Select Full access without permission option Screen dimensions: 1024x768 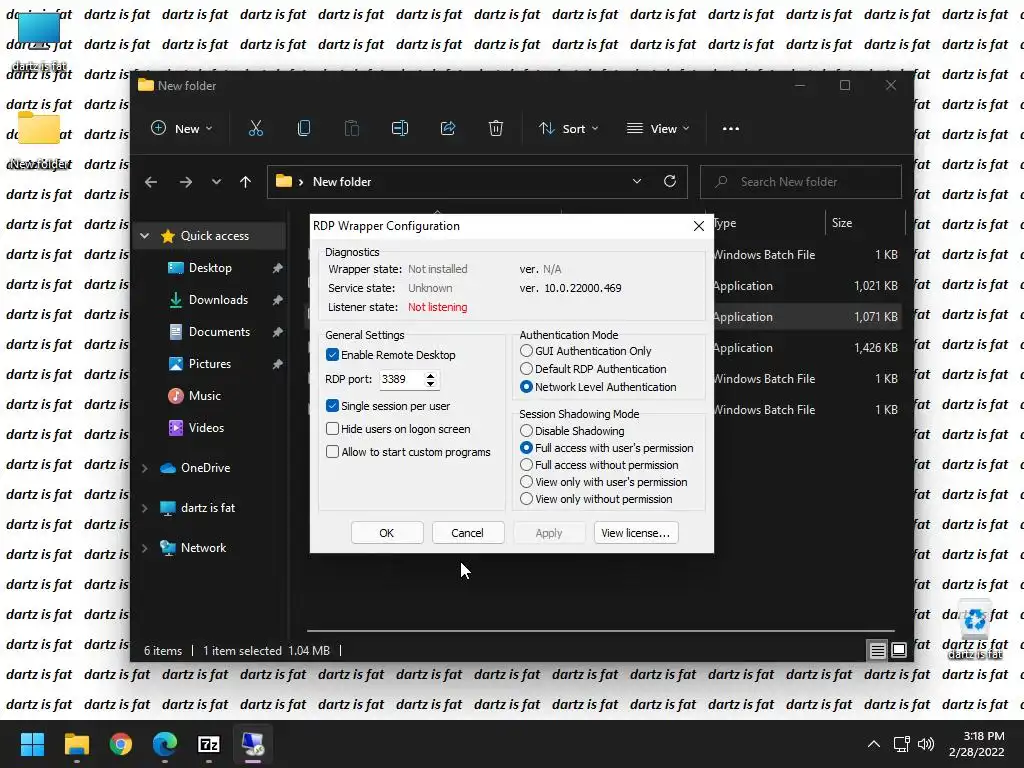(x=526, y=464)
